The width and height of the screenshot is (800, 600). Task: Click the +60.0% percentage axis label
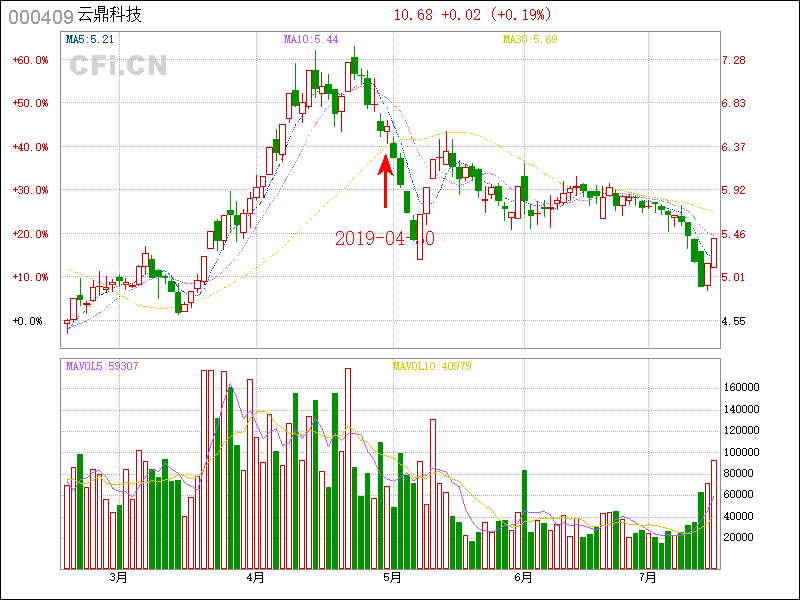pyautogui.click(x=30, y=60)
